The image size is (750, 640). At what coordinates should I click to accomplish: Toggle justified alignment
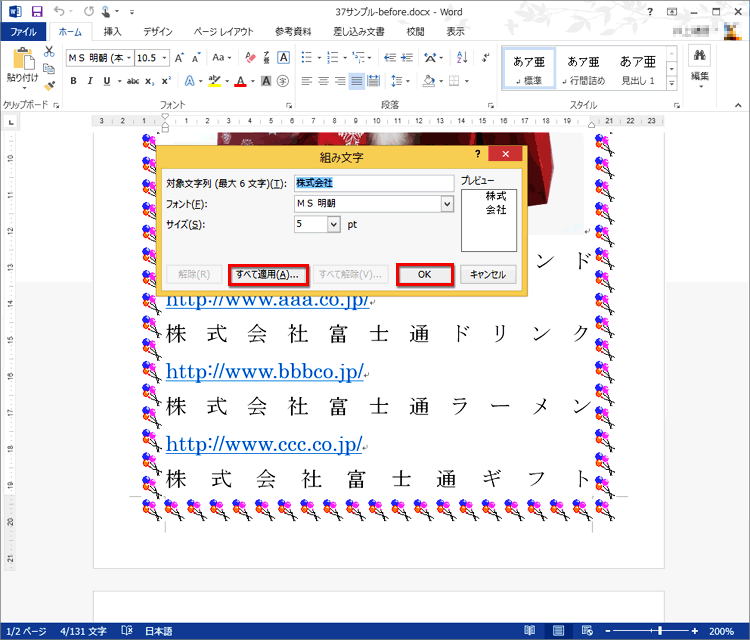(357, 81)
